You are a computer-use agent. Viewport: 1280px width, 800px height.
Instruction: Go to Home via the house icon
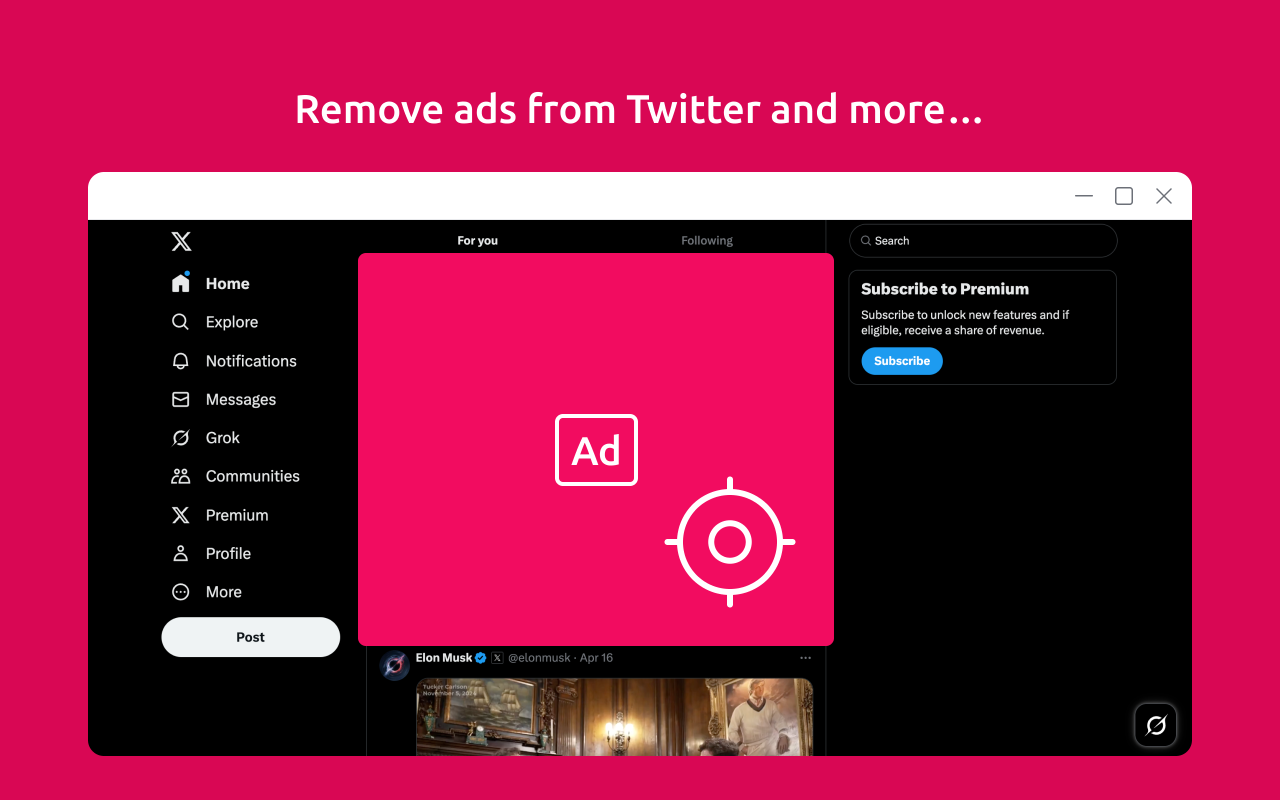[x=181, y=283]
